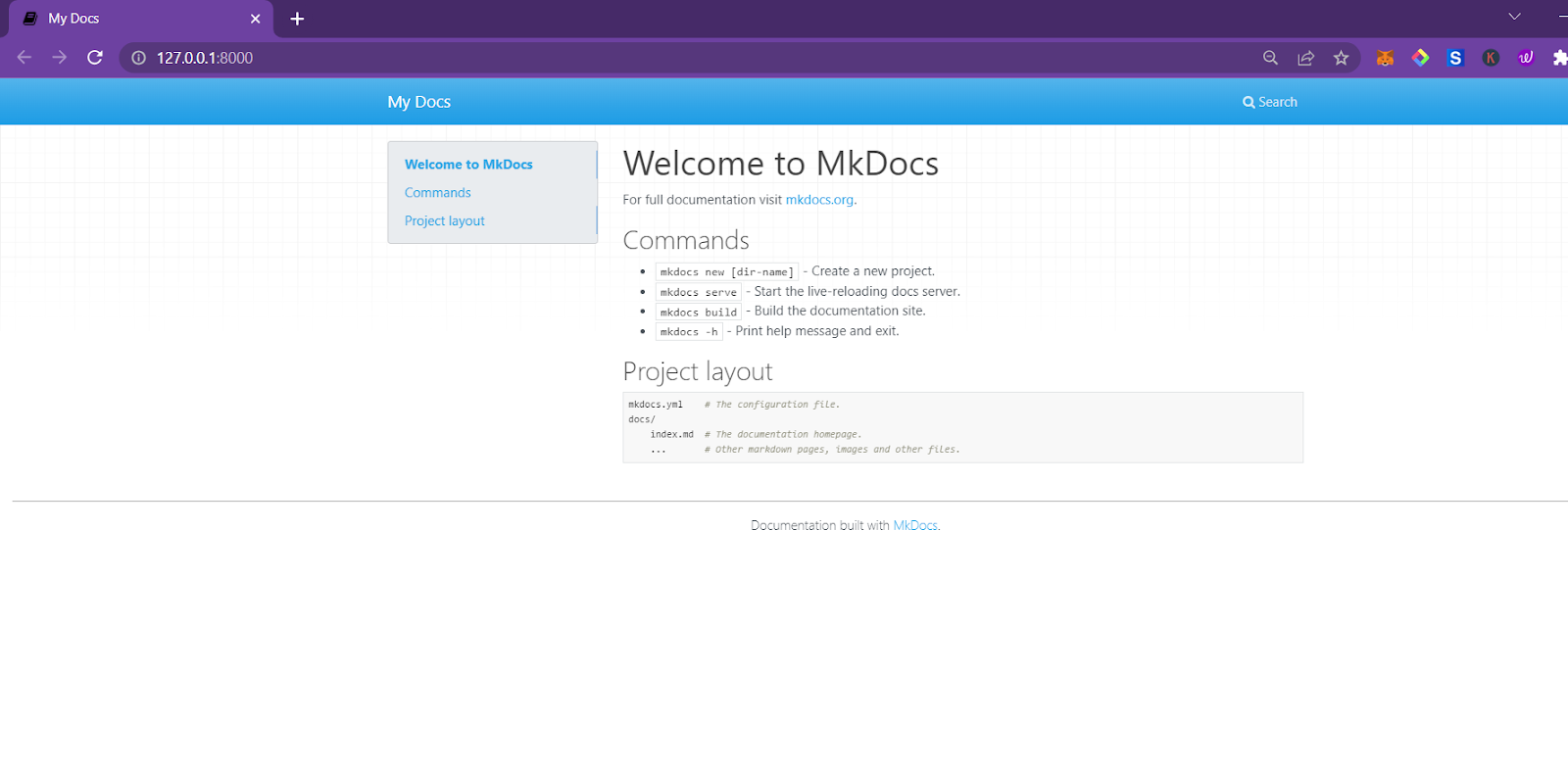The width and height of the screenshot is (1568, 772).
Task: Open the mkdocs.org link
Action: tap(819, 200)
